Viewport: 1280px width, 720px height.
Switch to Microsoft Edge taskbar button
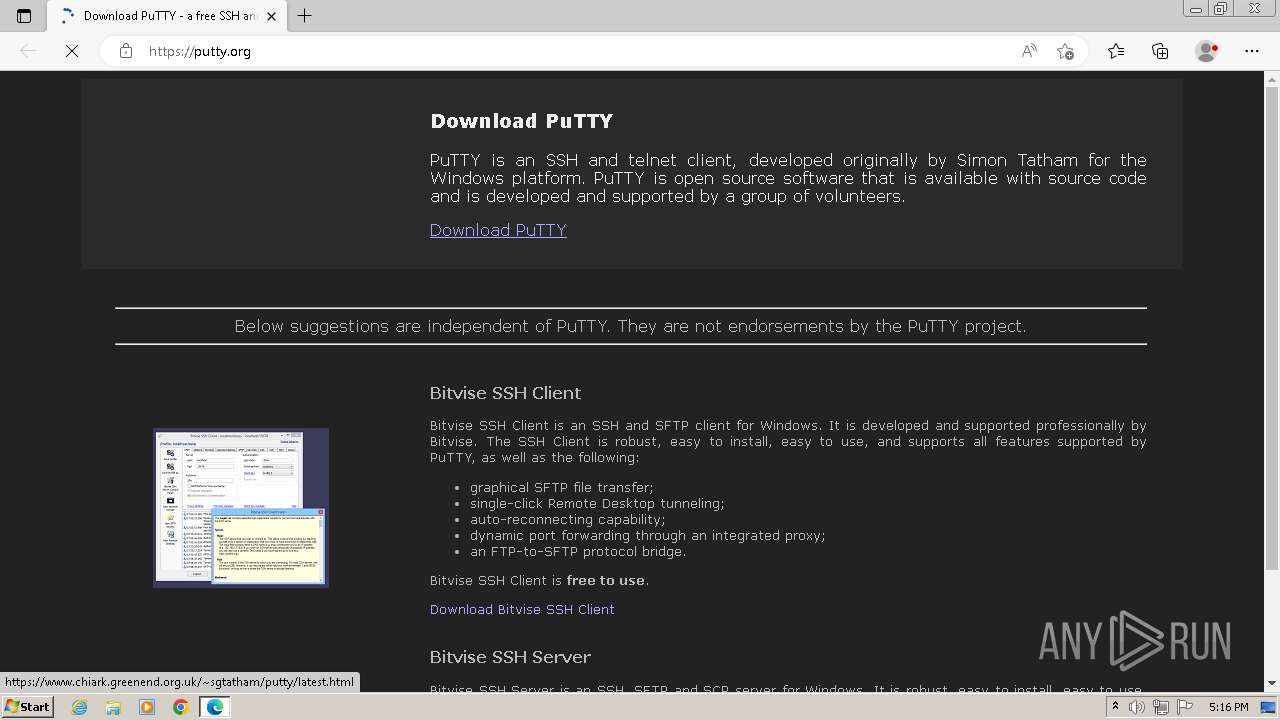tap(215, 707)
